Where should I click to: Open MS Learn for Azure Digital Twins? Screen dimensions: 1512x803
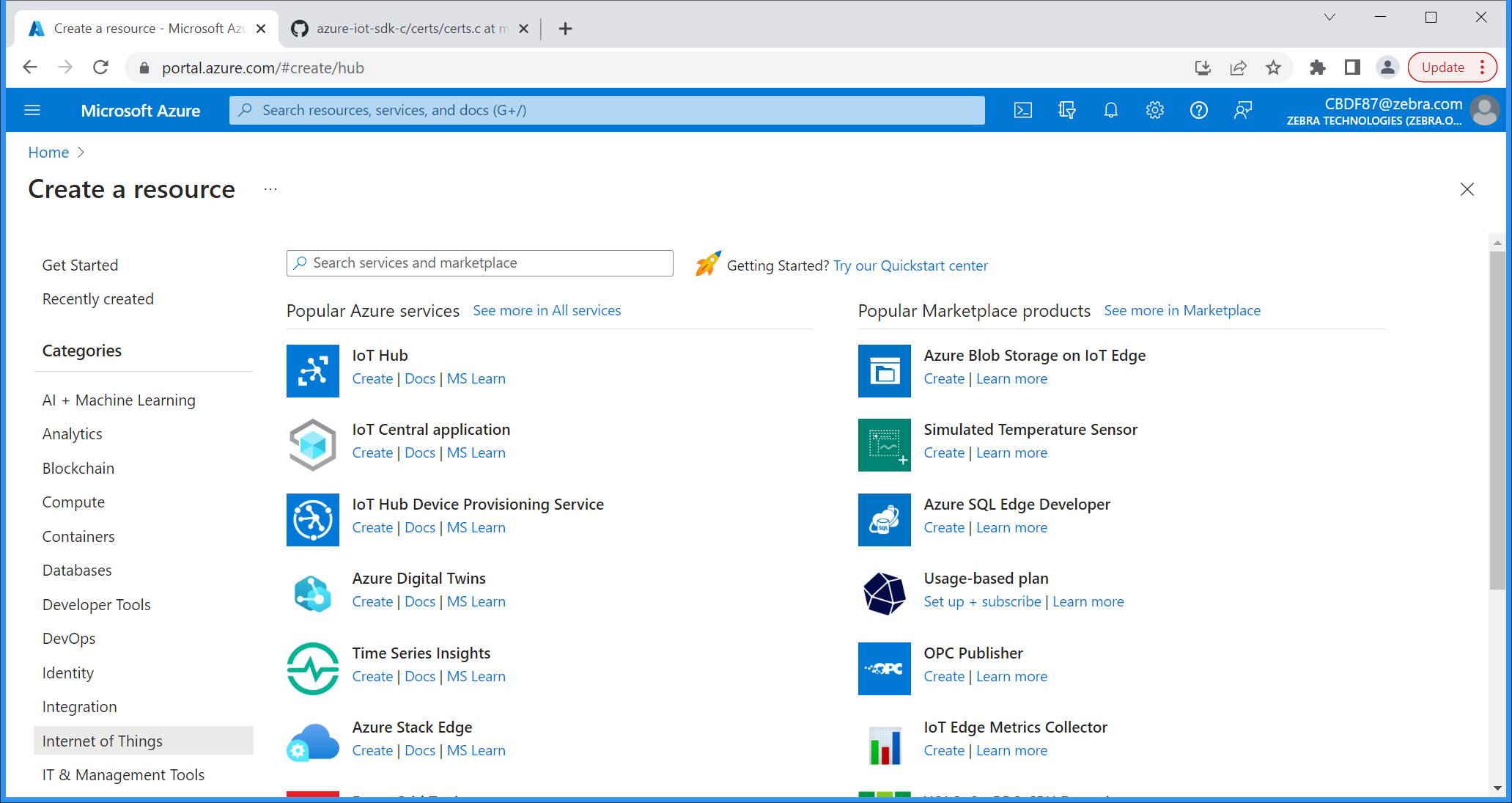(x=476, y=602)
